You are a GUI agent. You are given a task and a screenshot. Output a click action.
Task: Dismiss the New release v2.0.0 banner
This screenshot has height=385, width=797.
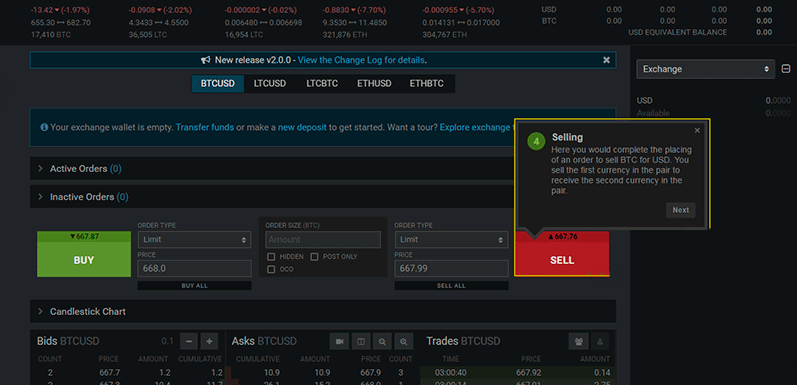pyautogui.click(x=606, y=60)
